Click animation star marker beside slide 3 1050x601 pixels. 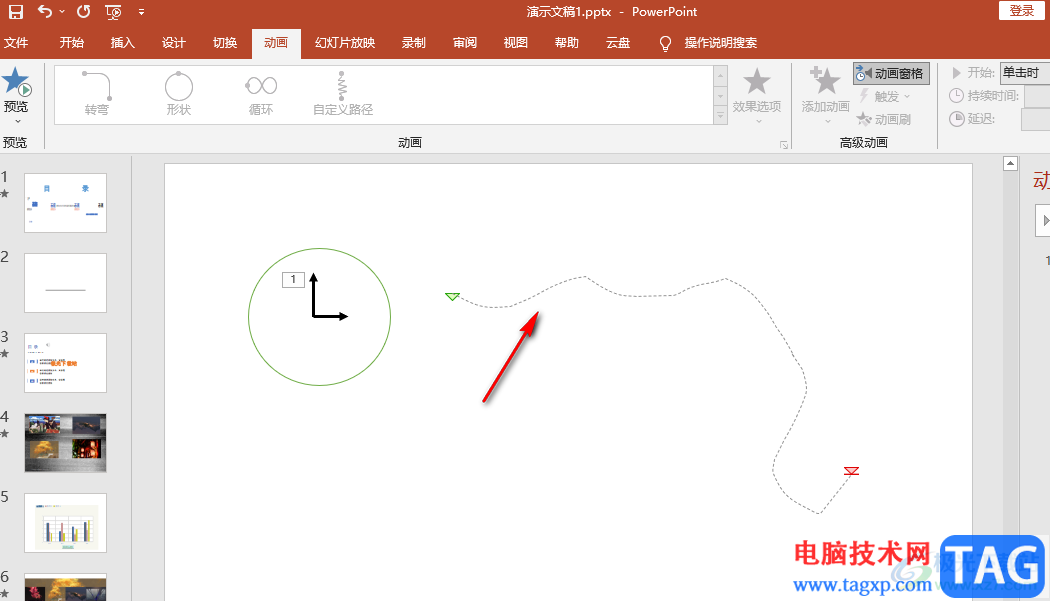[x=5, y=354]
